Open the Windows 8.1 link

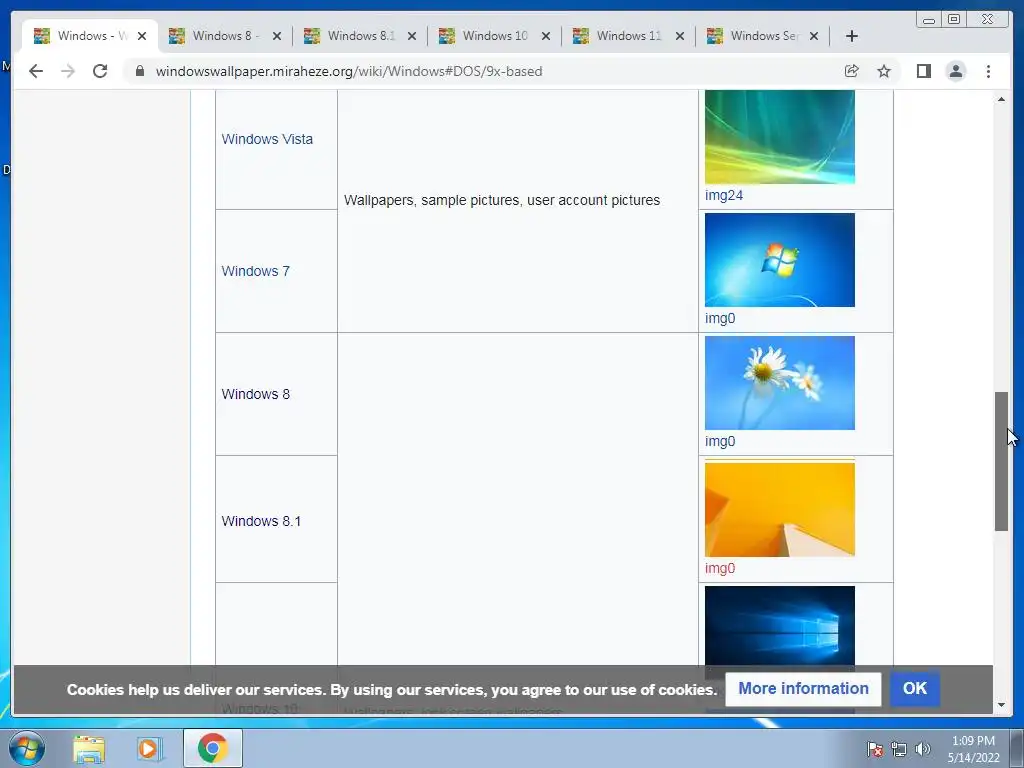click(x=261, y=521)
